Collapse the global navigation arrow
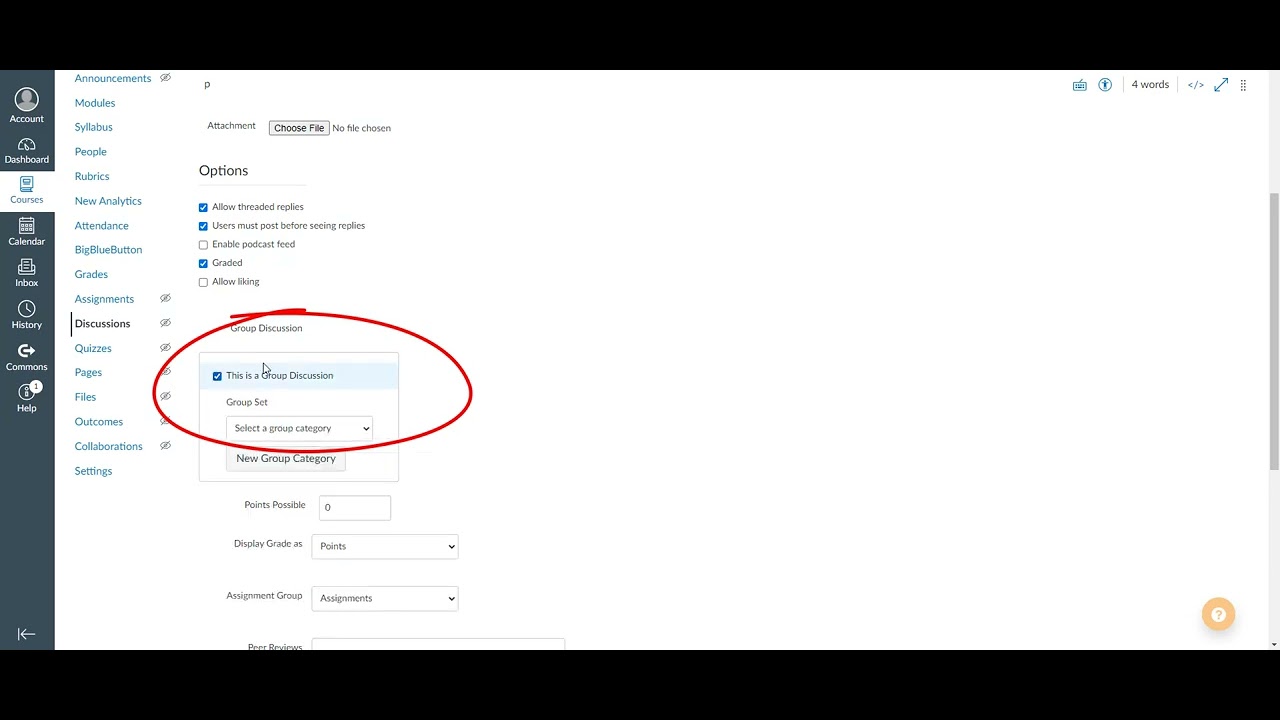 click(27, 634)
